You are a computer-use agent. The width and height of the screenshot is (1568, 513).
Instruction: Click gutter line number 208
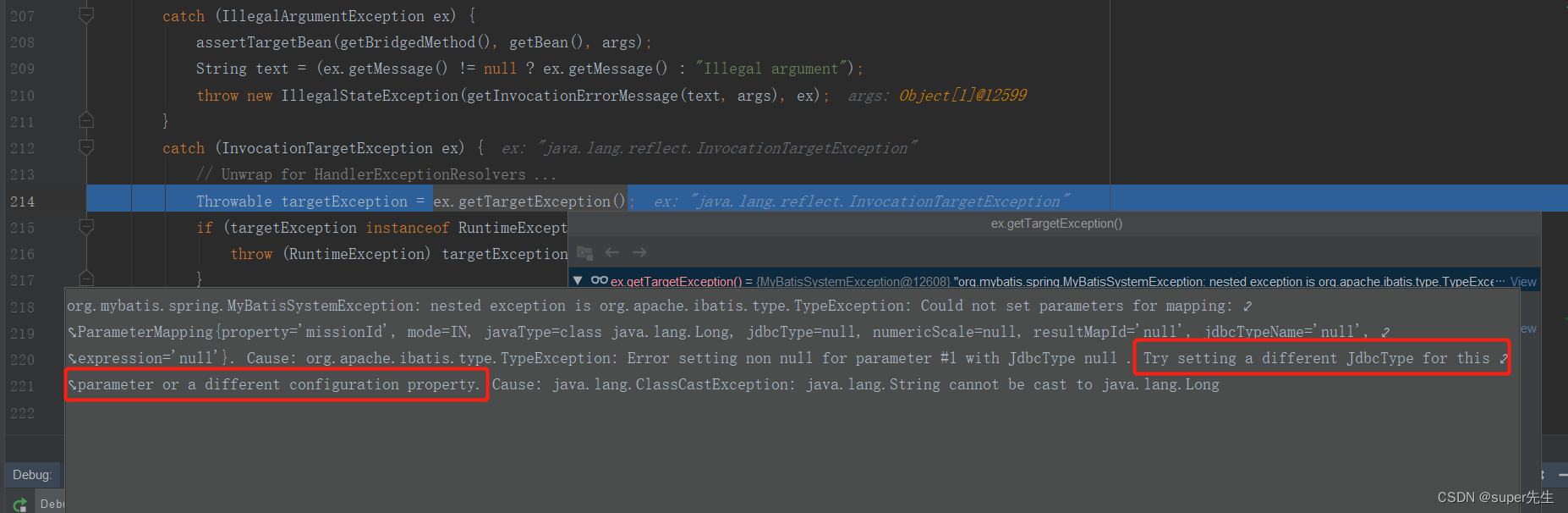tap(23, 42)
